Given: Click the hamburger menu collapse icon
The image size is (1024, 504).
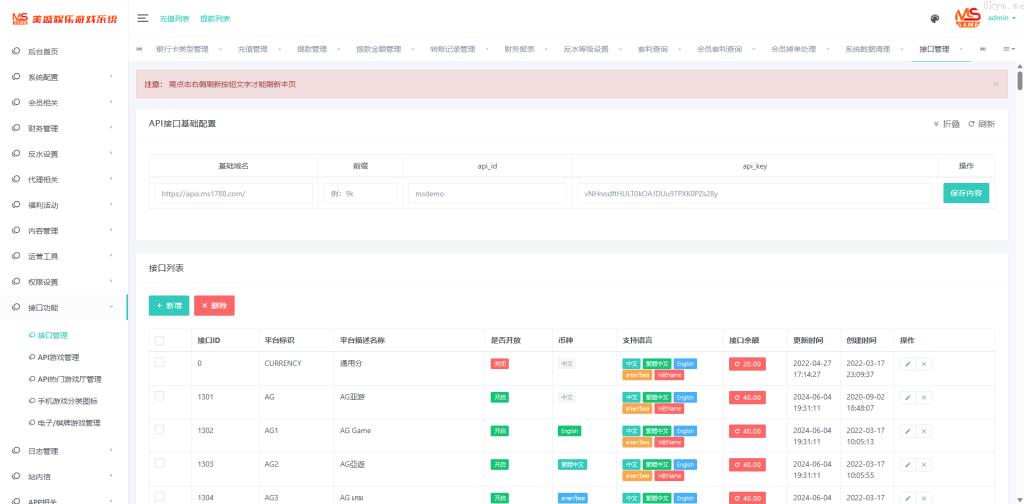Looking at the screenshot, I should [x=143, y=18].
